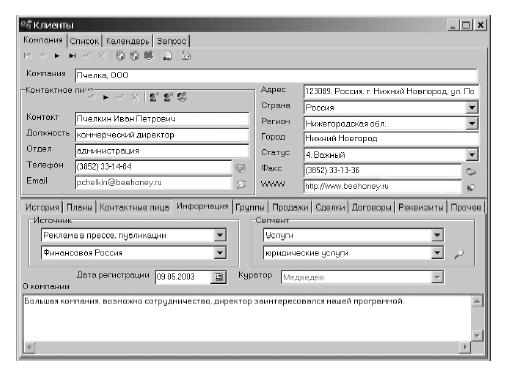Image resolution: width=505 pixels, height=371 pixels.
Task: Go to next company record in main toolbar
Action: coord(57,56)
